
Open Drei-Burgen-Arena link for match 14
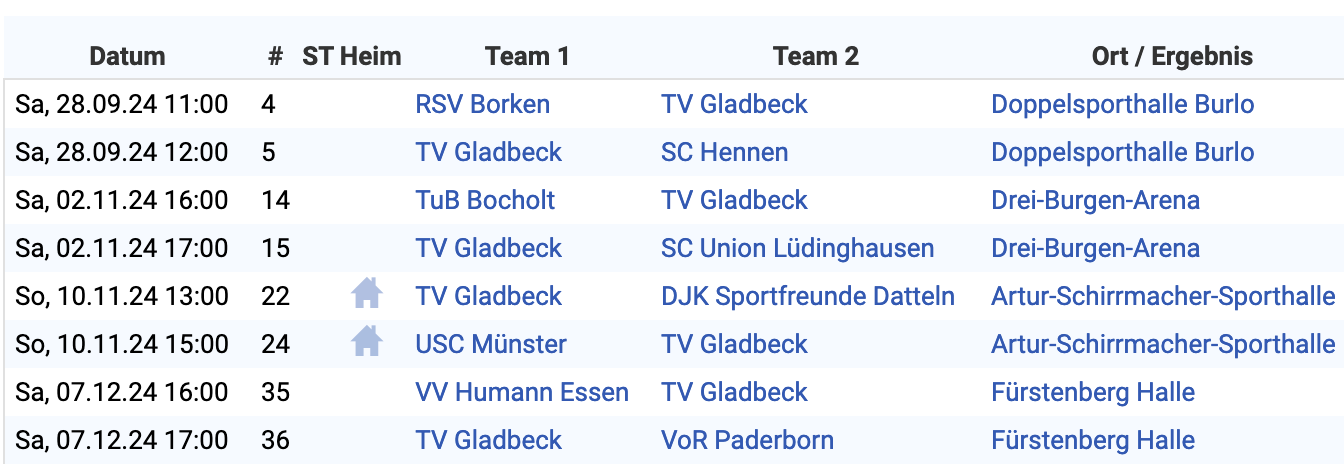click(x=1095, y=200)
